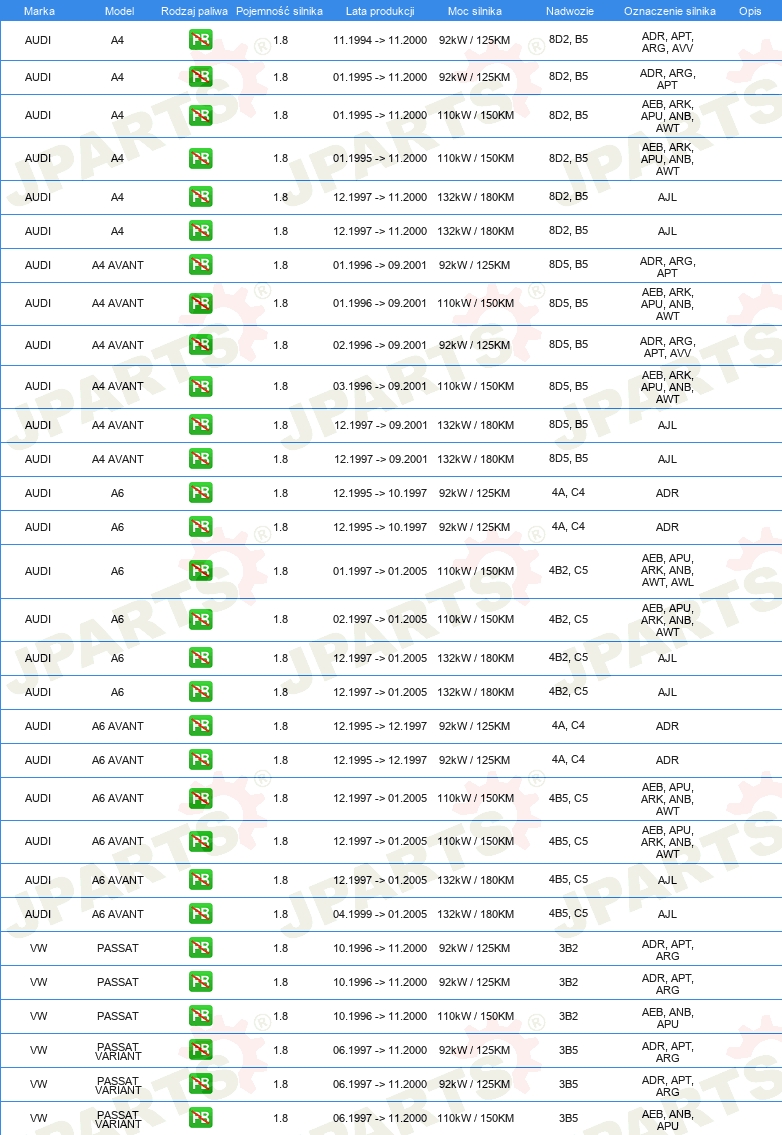Click 'AJL' in the A6 AVANT 04.1999 row
The width and height of the screenshot is (782, 1135).
(668, 914)
